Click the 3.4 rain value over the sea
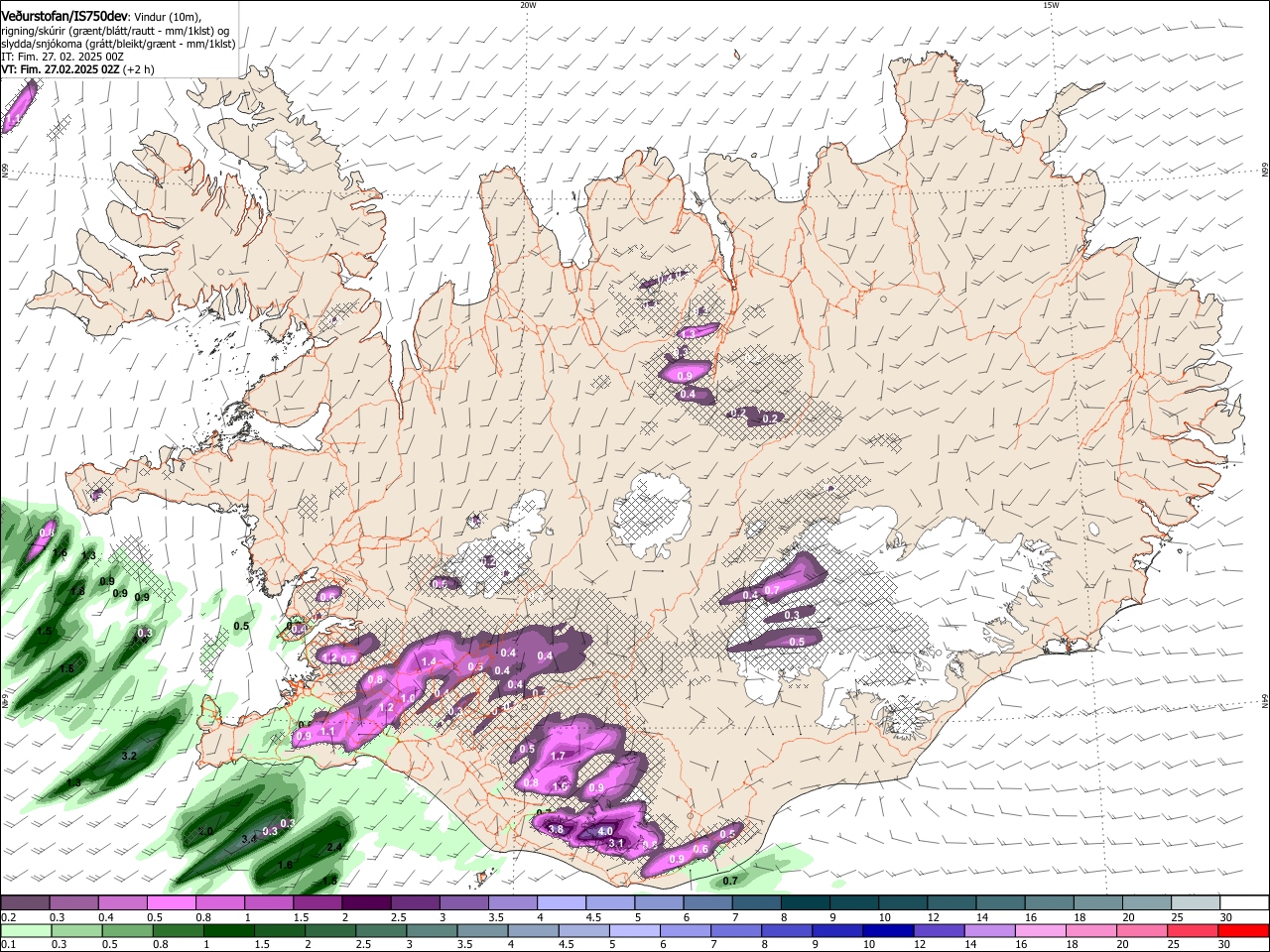Viewport: 1270px width, 952px height. 249,840
